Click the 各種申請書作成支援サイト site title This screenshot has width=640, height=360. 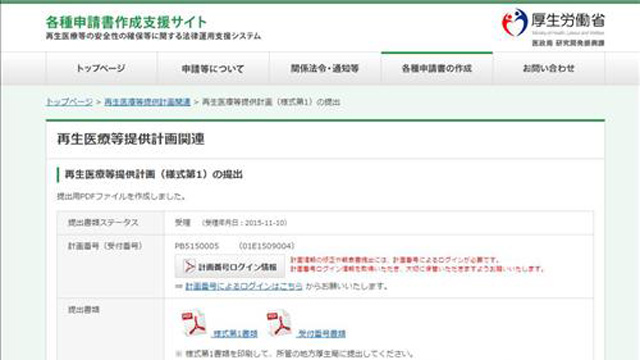tap(126, 22)
